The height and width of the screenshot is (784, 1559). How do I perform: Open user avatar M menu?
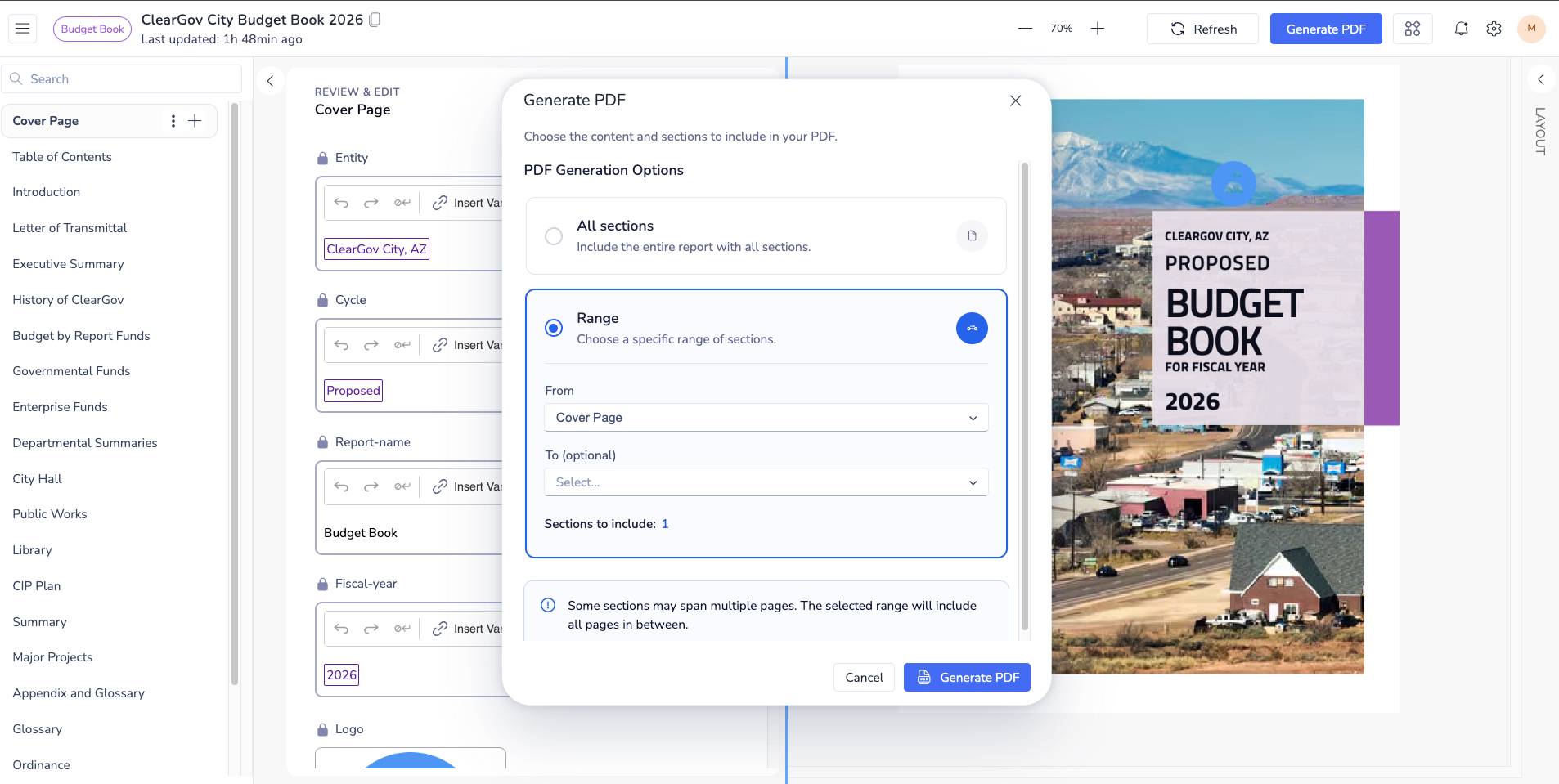coord(1531,29)
